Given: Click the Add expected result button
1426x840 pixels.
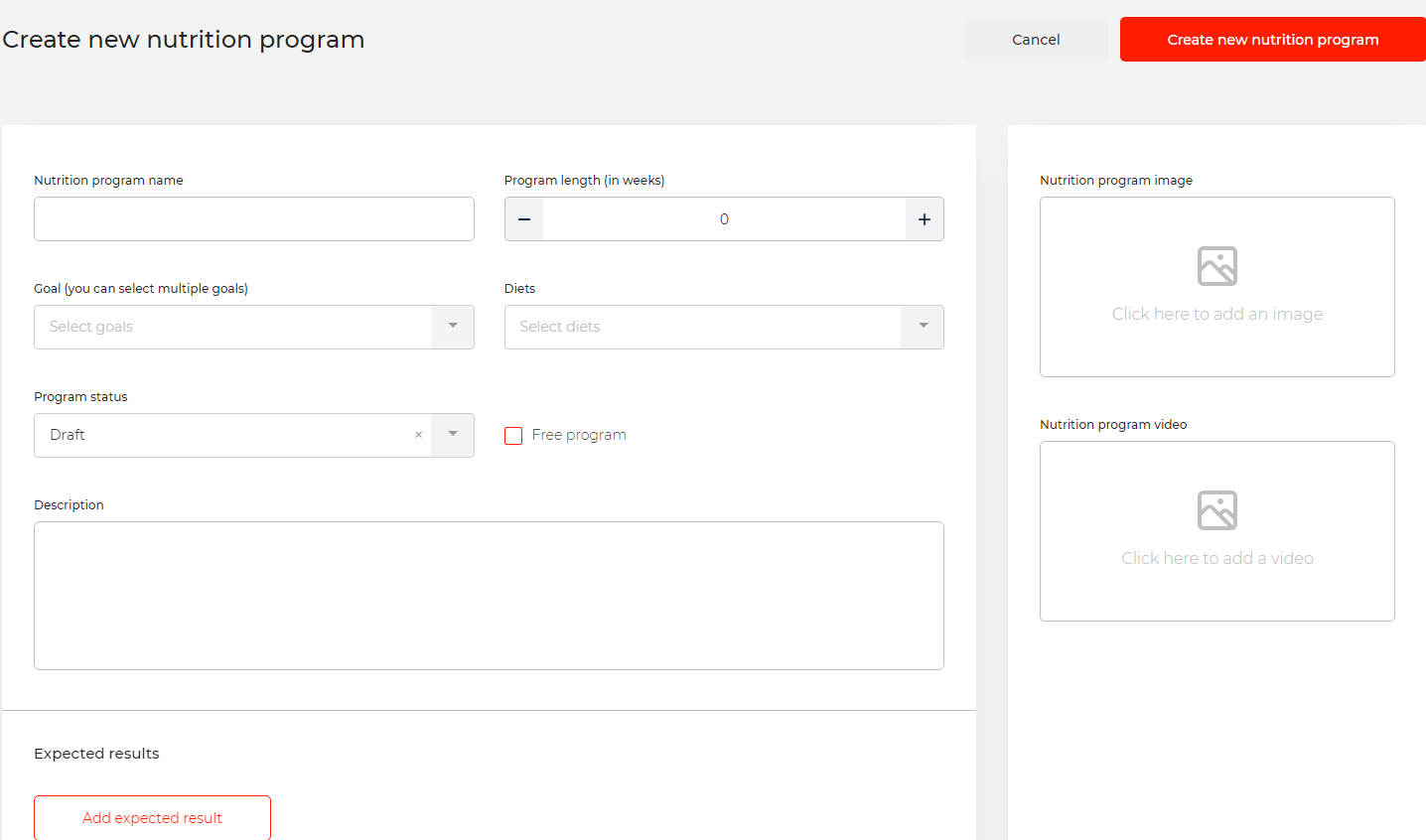Looking at the screenshot, I should click(x=152, y=818).
